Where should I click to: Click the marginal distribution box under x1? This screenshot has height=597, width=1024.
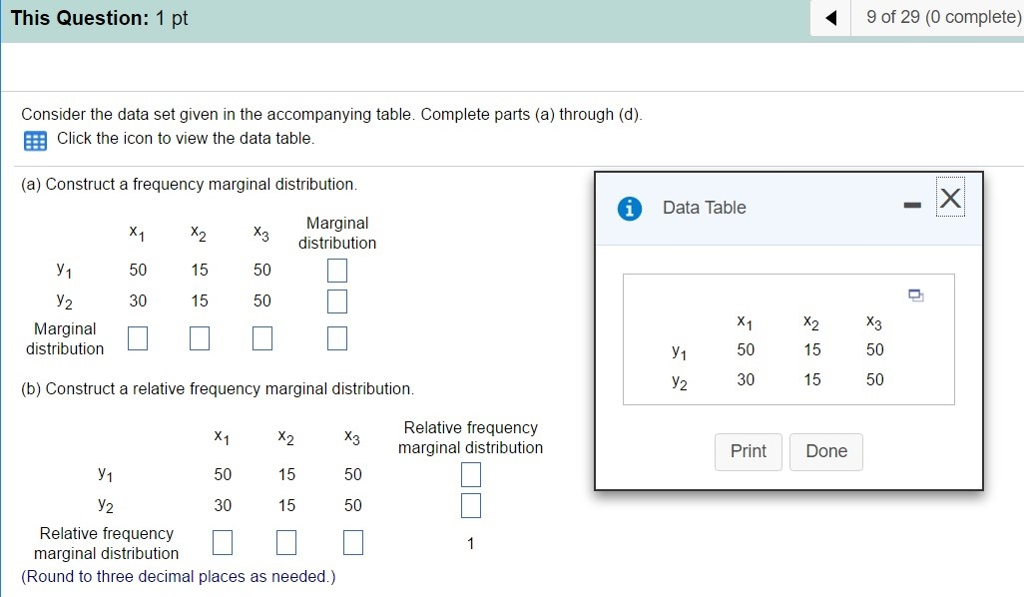[137, 338]
